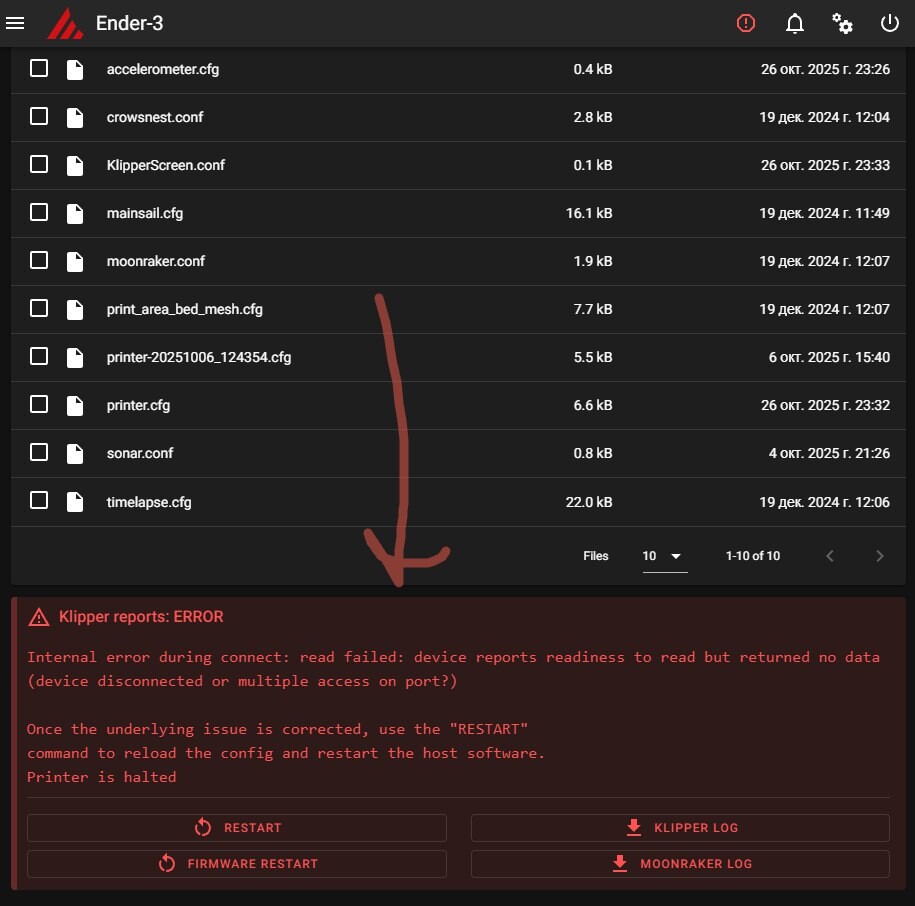The image size is (915, 906).
Task: Click the Mainsail logo next to Ender-3
Action: [65, 23]
